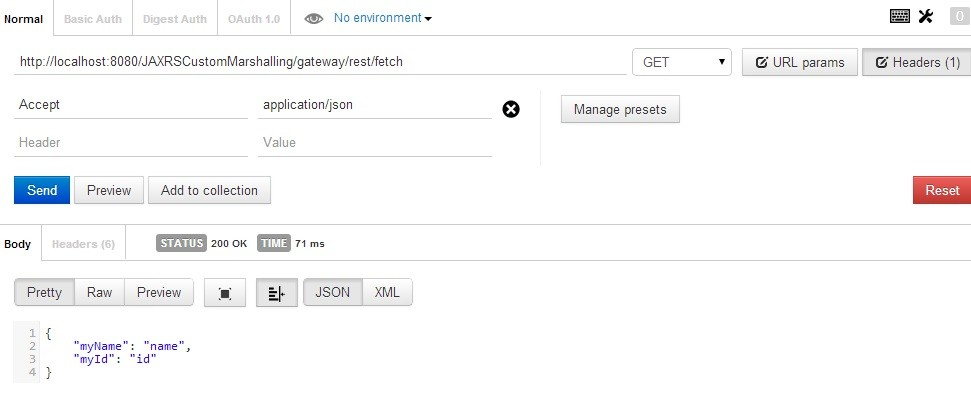Screen dimensions: 971x399
Task: Remove the Accept header row
Action: (511, 110)
